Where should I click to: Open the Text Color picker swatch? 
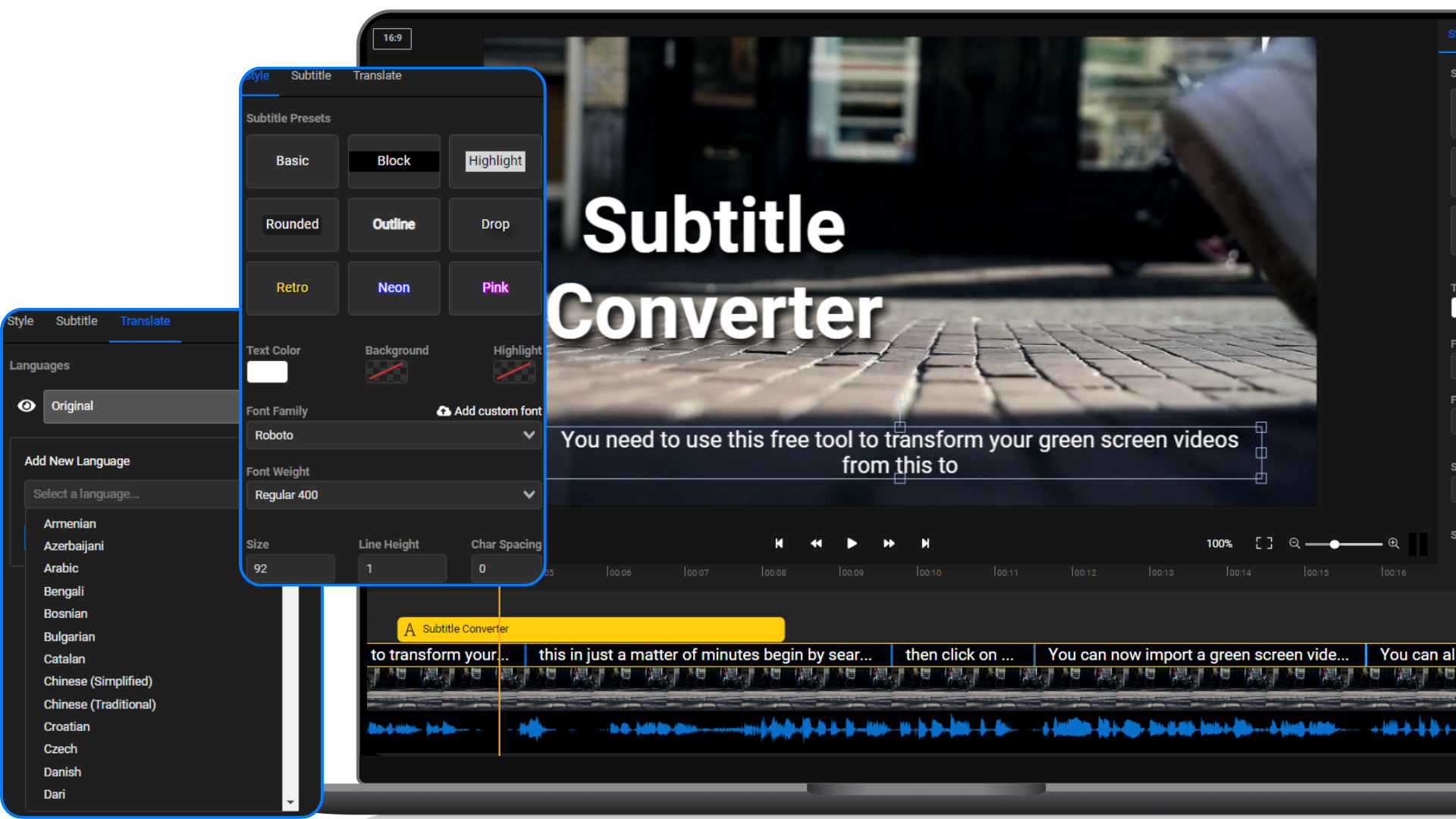coord(267,372)
